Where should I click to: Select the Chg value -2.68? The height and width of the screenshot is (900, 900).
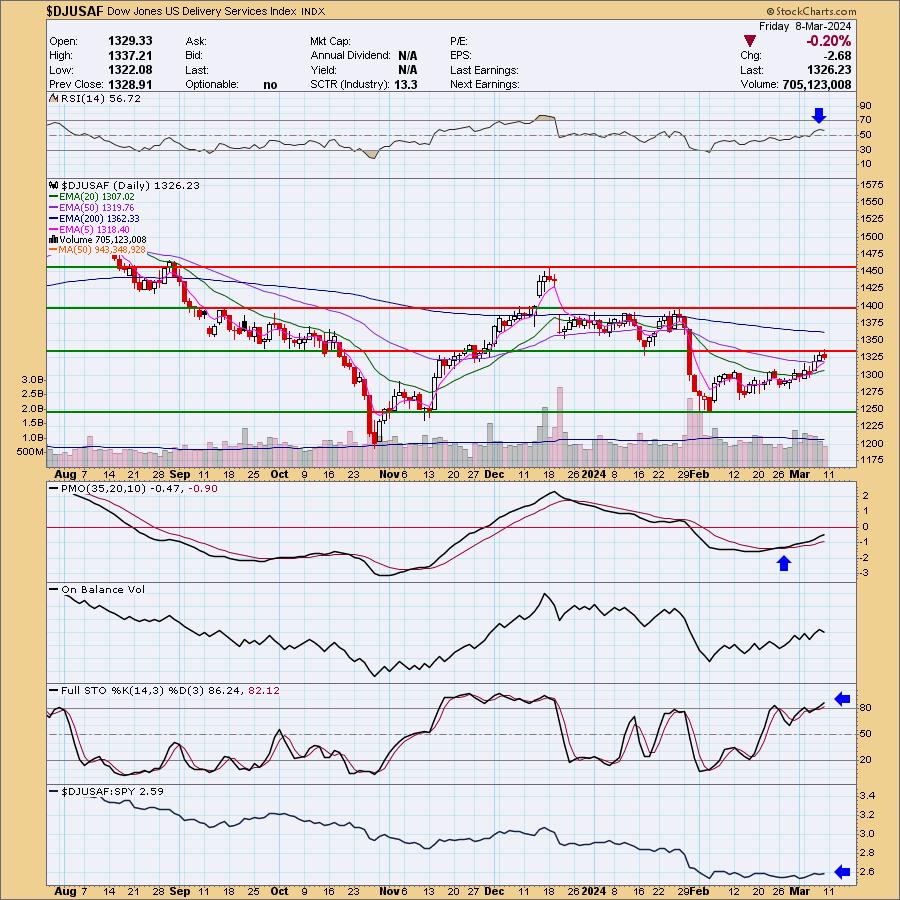tap(837, 56)
